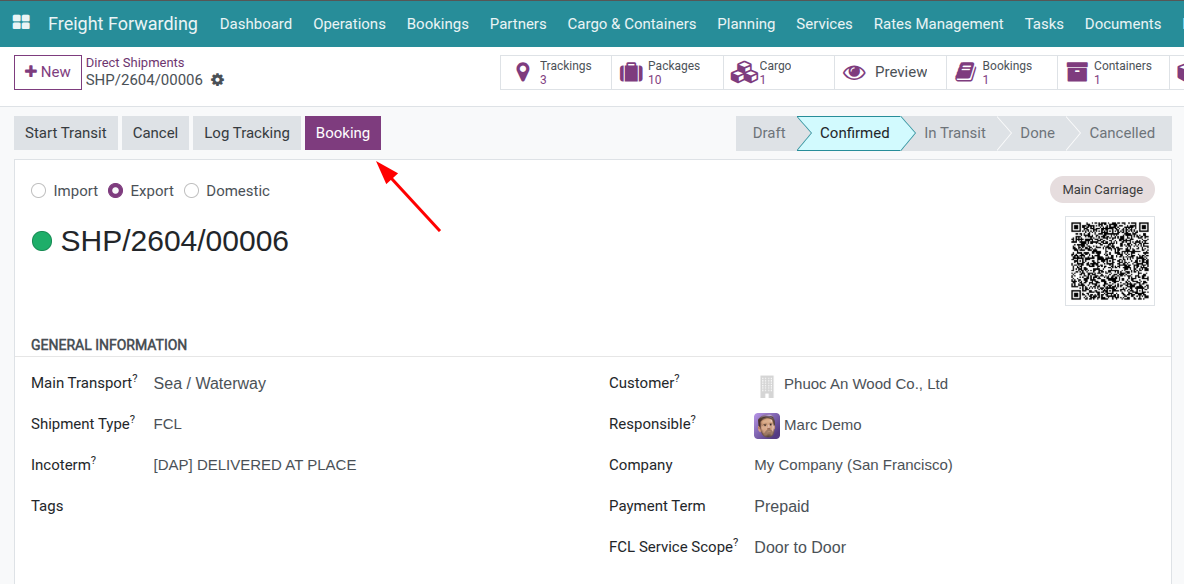Select the Export radio button
Viewport: 1184px width, 584px height.
tap(115, 190)
